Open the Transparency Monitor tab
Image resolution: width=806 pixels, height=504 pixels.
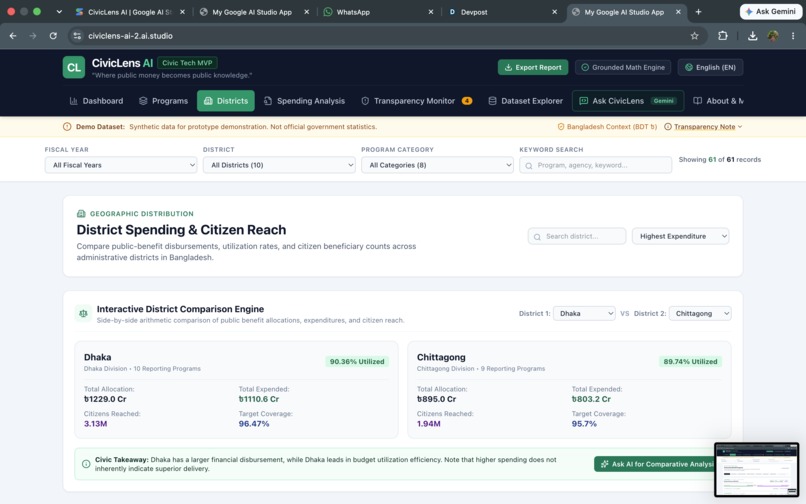[416, 101]
